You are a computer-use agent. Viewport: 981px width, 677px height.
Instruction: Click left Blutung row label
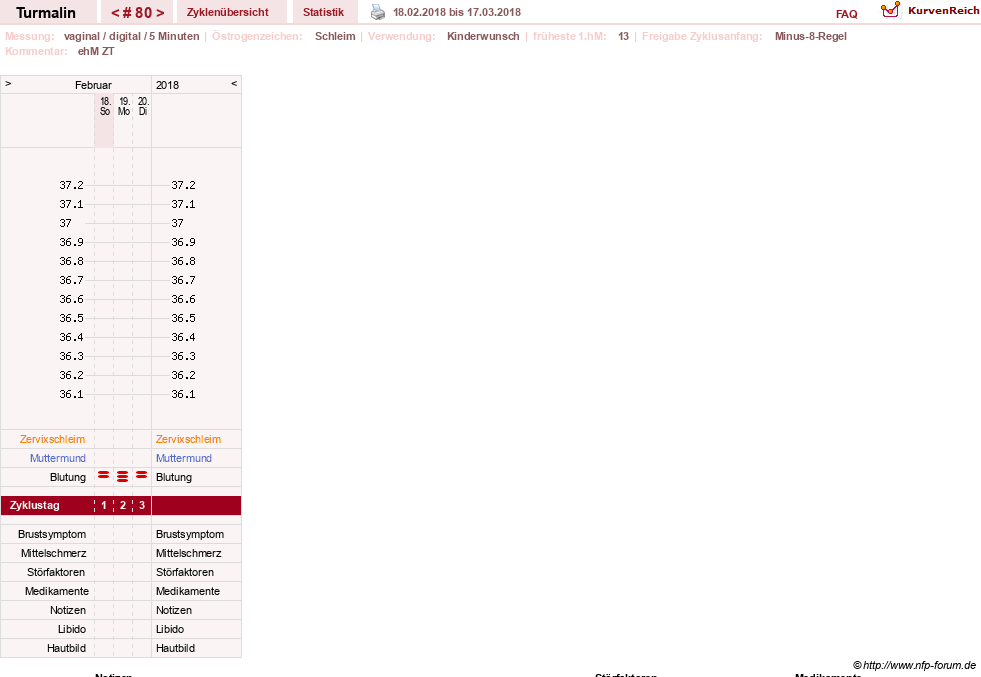pyautogui.click(x=68, y=477)
